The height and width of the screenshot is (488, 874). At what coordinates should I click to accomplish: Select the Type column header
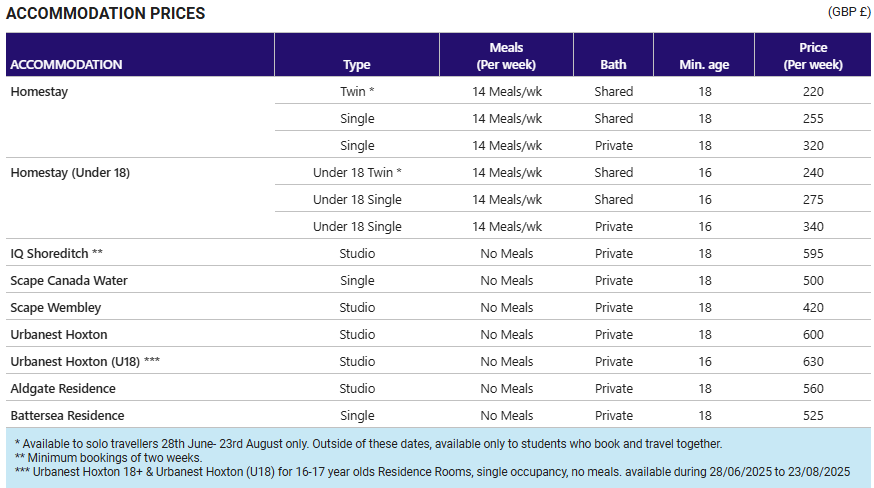357,65
